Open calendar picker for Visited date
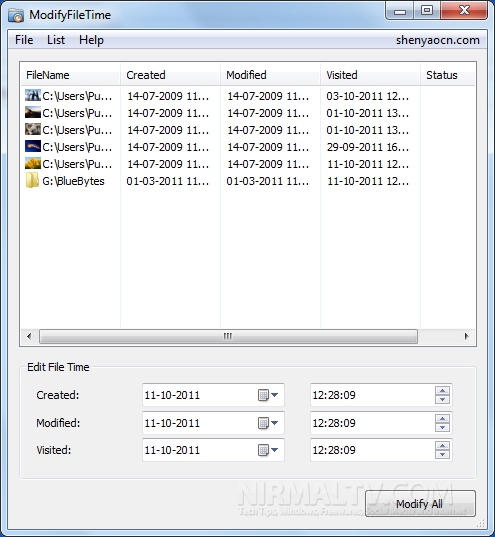The height and width of the screenshot is (537, 495). [x=268, y=450]
